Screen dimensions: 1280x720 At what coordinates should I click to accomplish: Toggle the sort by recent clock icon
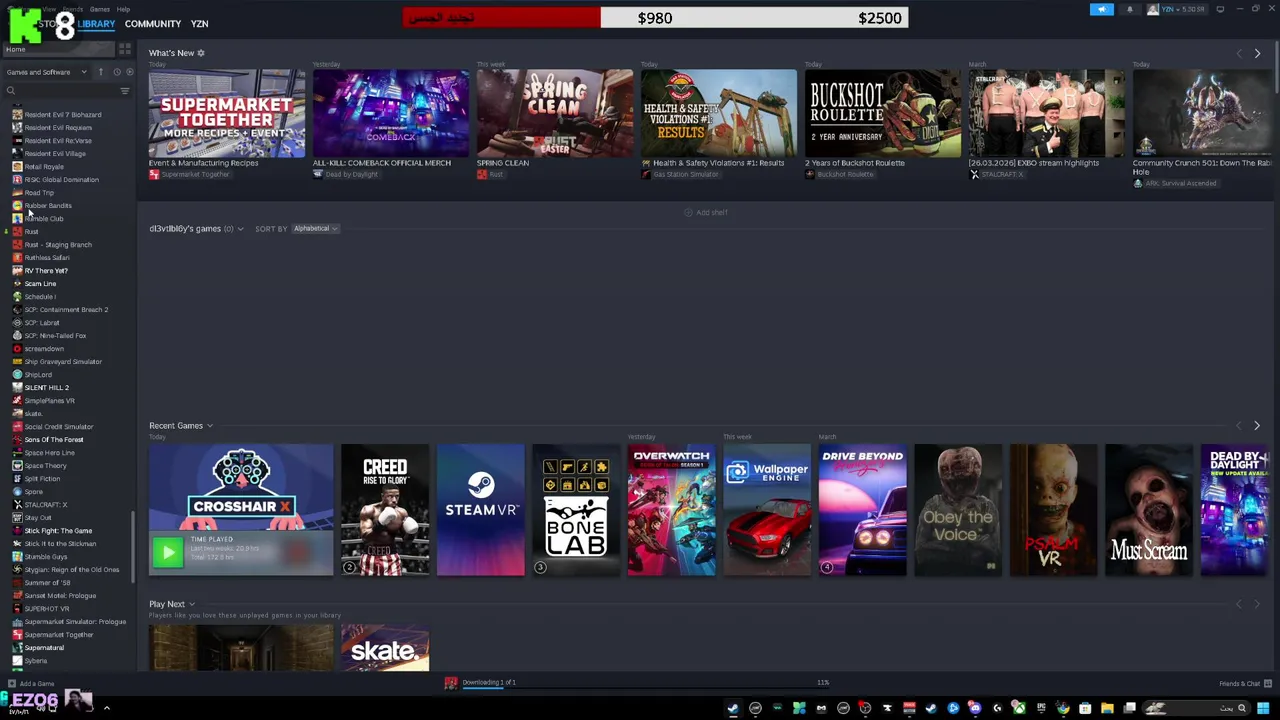pyautogui.click(x=116, y=72)
